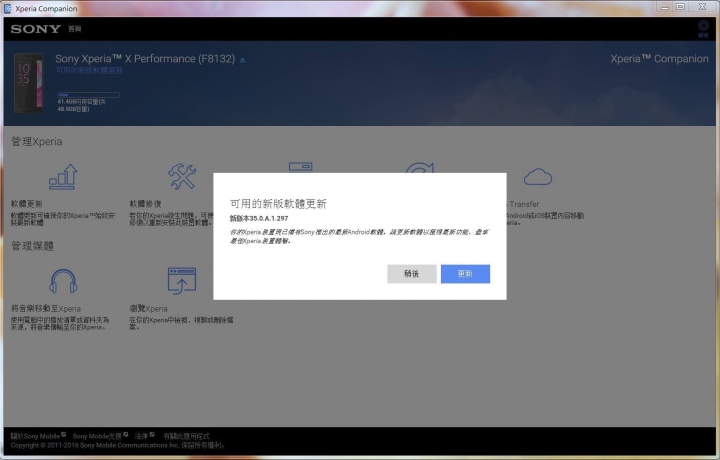Minimize the Xperia Companion window
720x460 pixels.
point(664,7)
